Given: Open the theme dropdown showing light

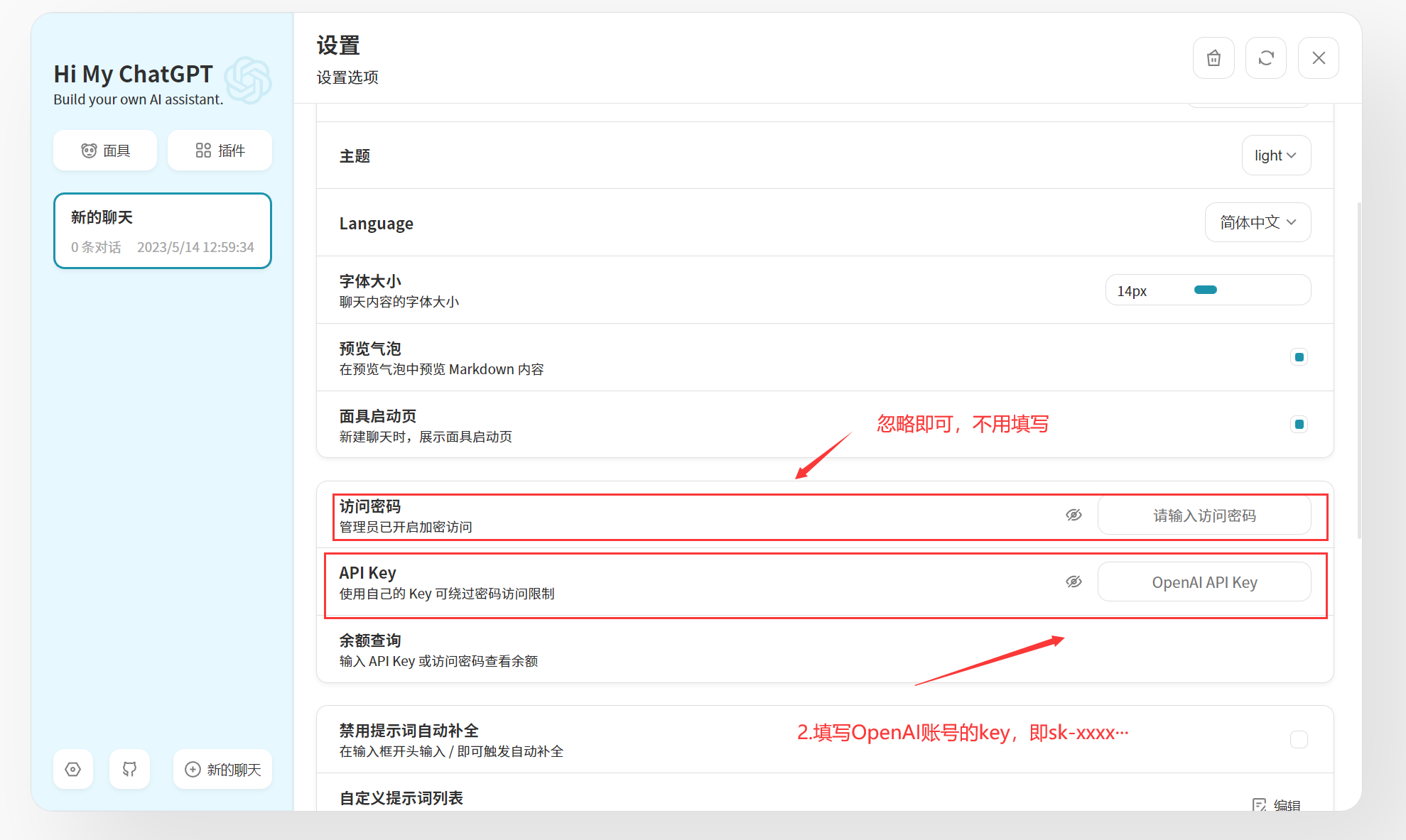Looking at the screenshot, I should [1276, 156].
